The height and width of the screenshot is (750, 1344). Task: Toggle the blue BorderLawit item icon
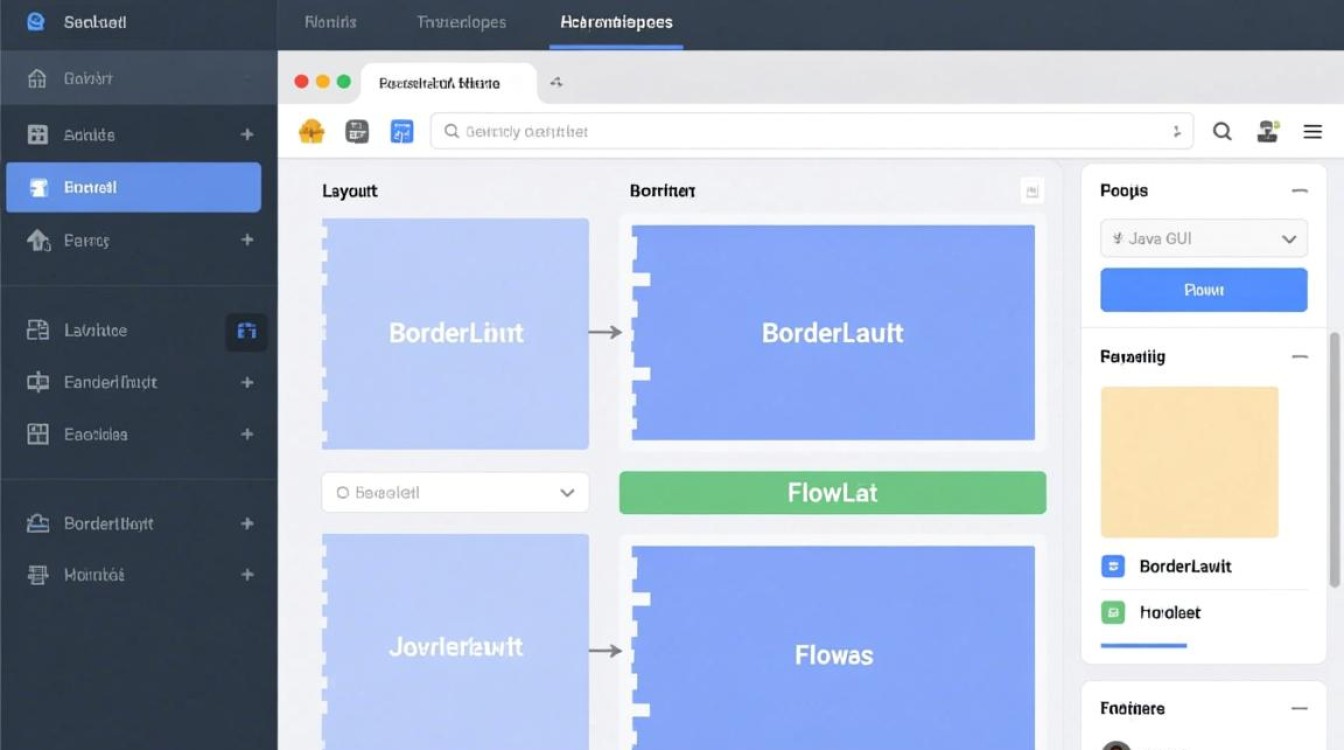click(1113, 566)
